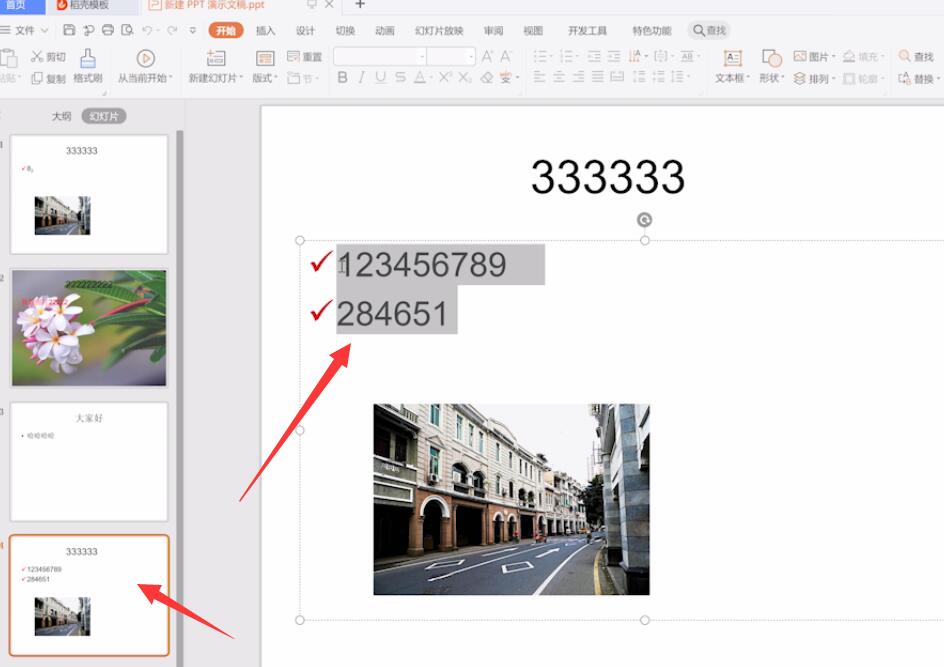This screenshot has height=667, width=944.
Task: Open the Shapes (形状) gallery
Action: click(772, 66)
